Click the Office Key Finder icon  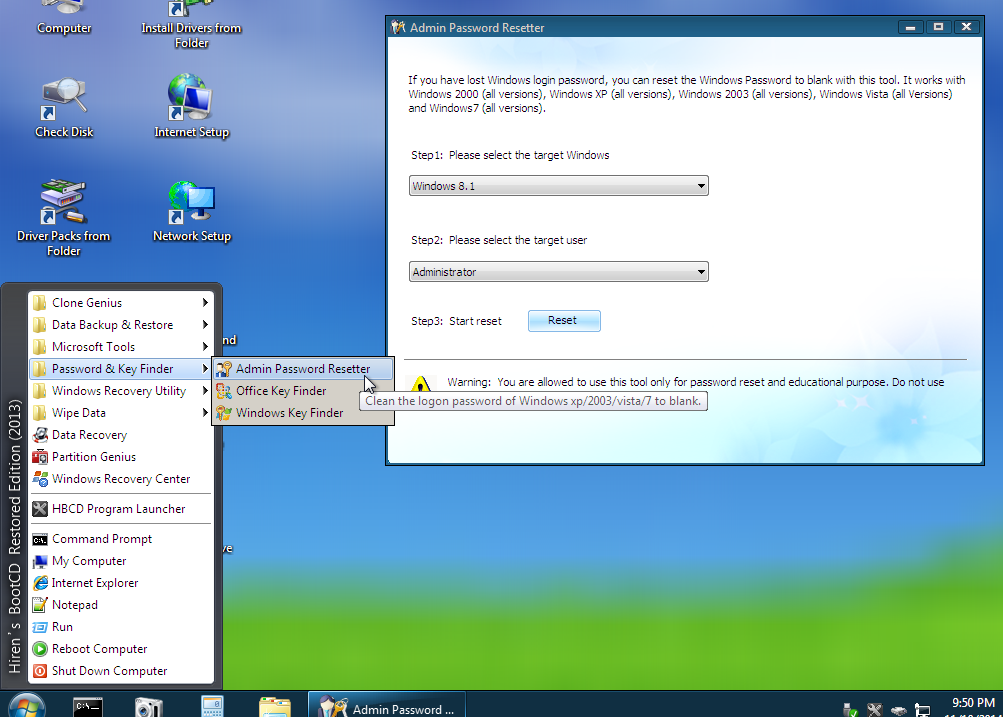coord(223,391)
